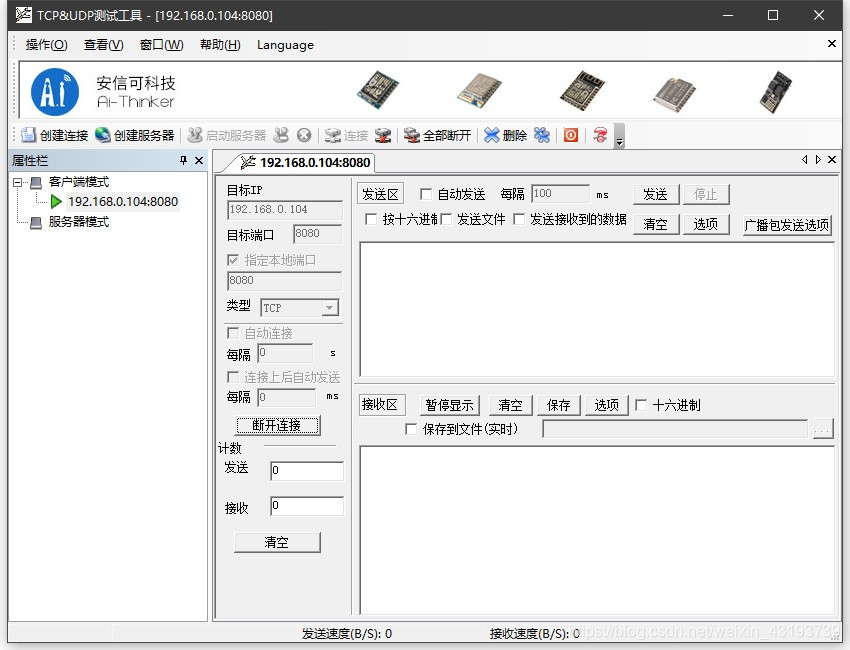
Task: Pin the 属性栏 panel with the pushpin icon
Action: pyautogui.click(x=183, y=160)
